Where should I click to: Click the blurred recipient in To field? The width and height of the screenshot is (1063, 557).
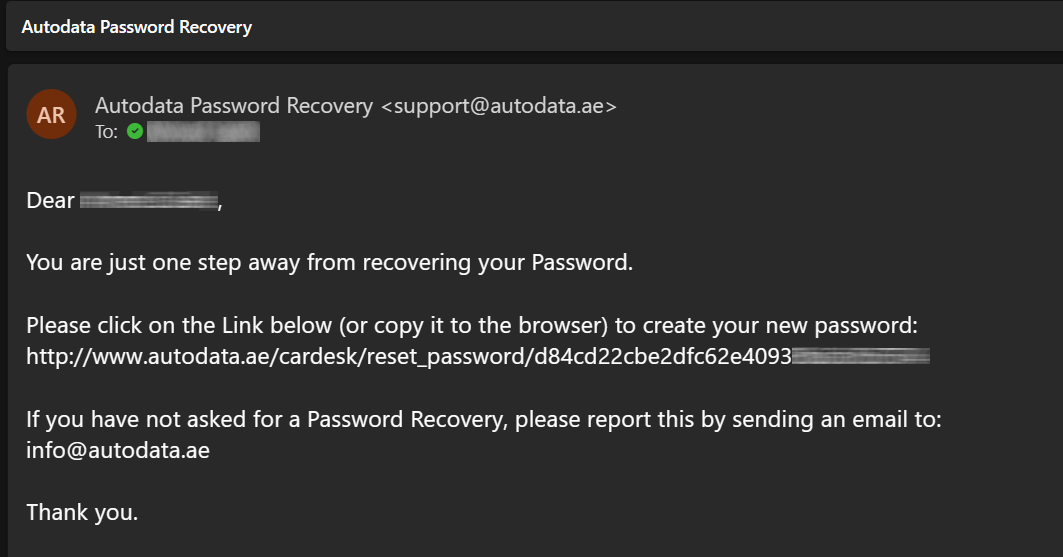[203, 131]
